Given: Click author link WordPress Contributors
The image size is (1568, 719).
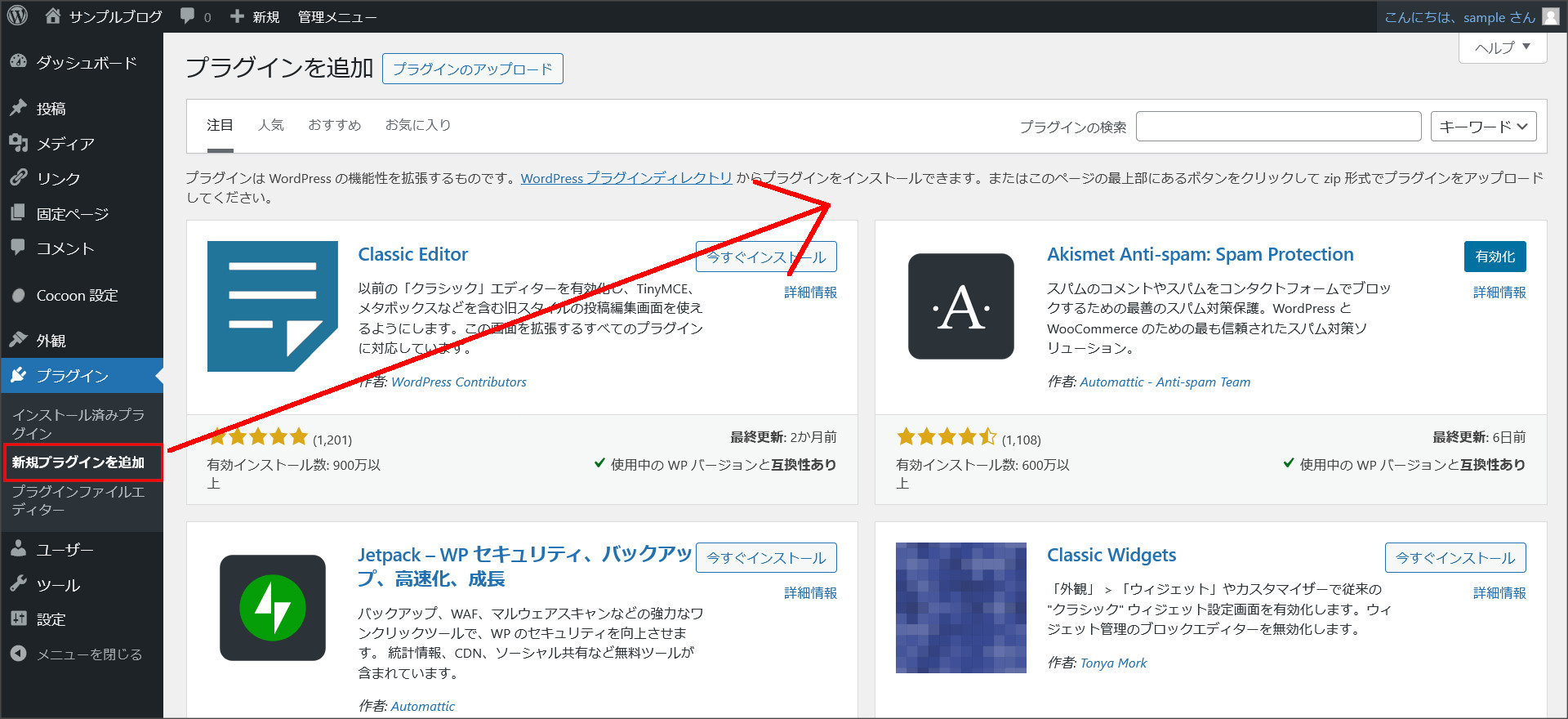Looking at the screenshot, I should click(x=459, y=382).
